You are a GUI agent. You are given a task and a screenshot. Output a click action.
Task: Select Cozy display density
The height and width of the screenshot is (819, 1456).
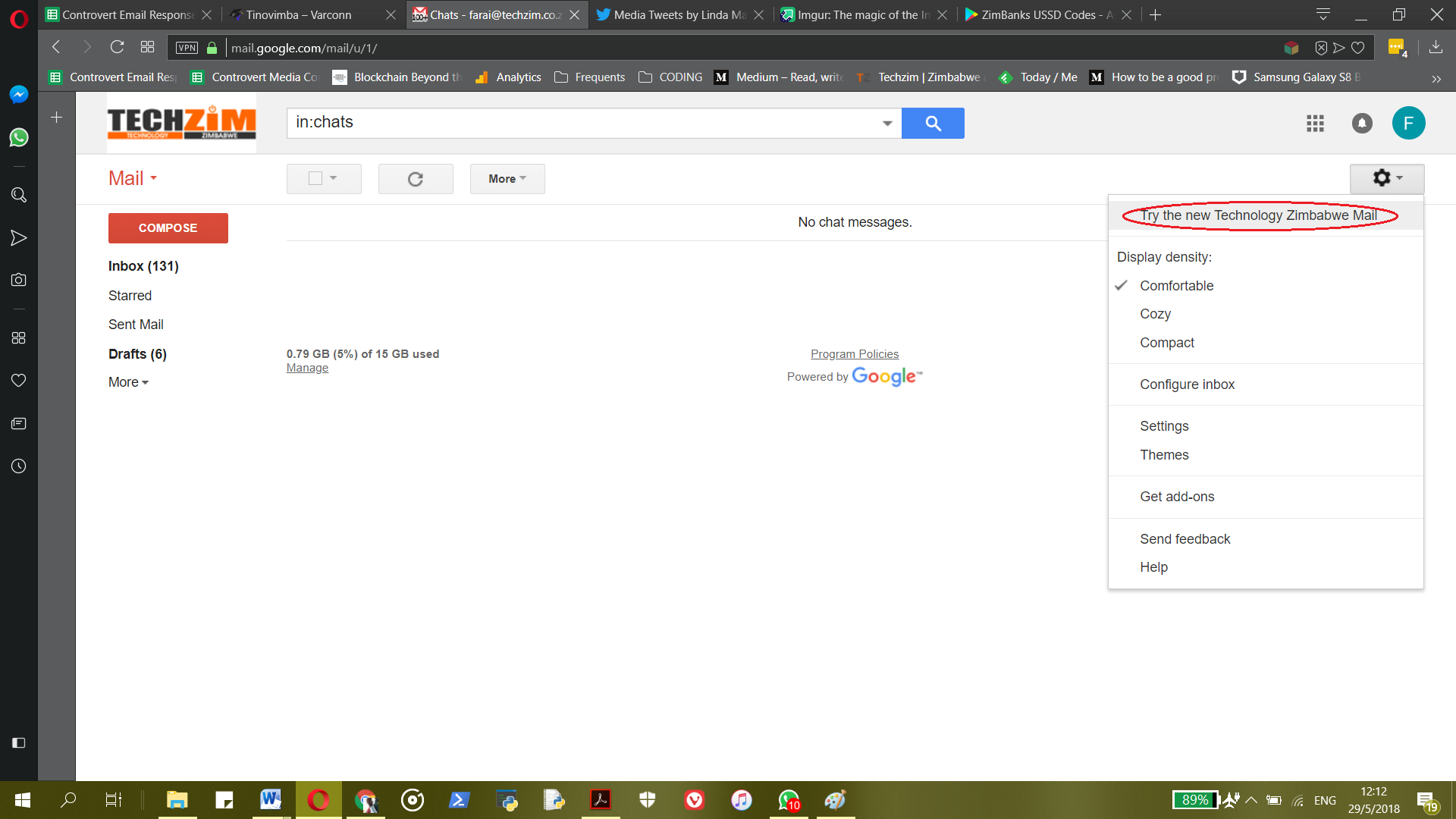click(1154, 313)
